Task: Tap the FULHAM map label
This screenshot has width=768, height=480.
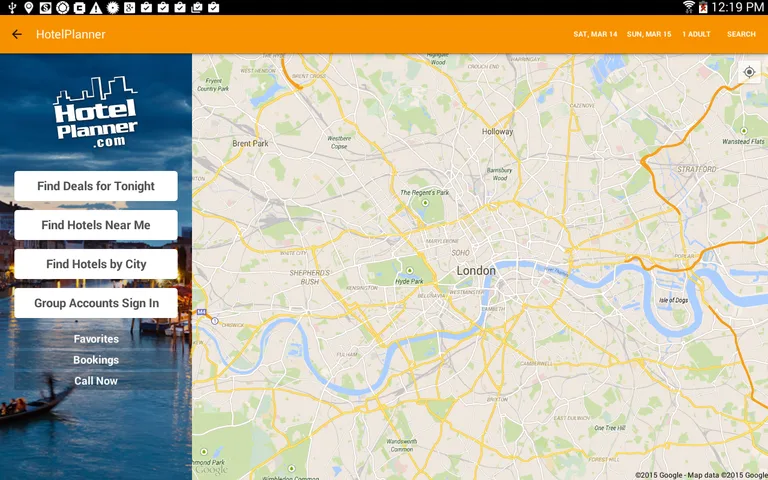Action: coord(347,354)
